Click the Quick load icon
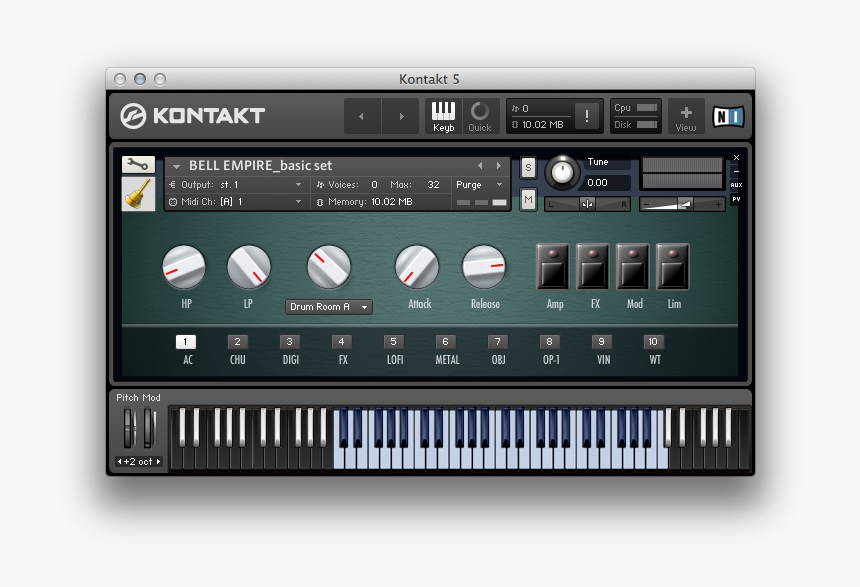860x587 pixels. 480,115
